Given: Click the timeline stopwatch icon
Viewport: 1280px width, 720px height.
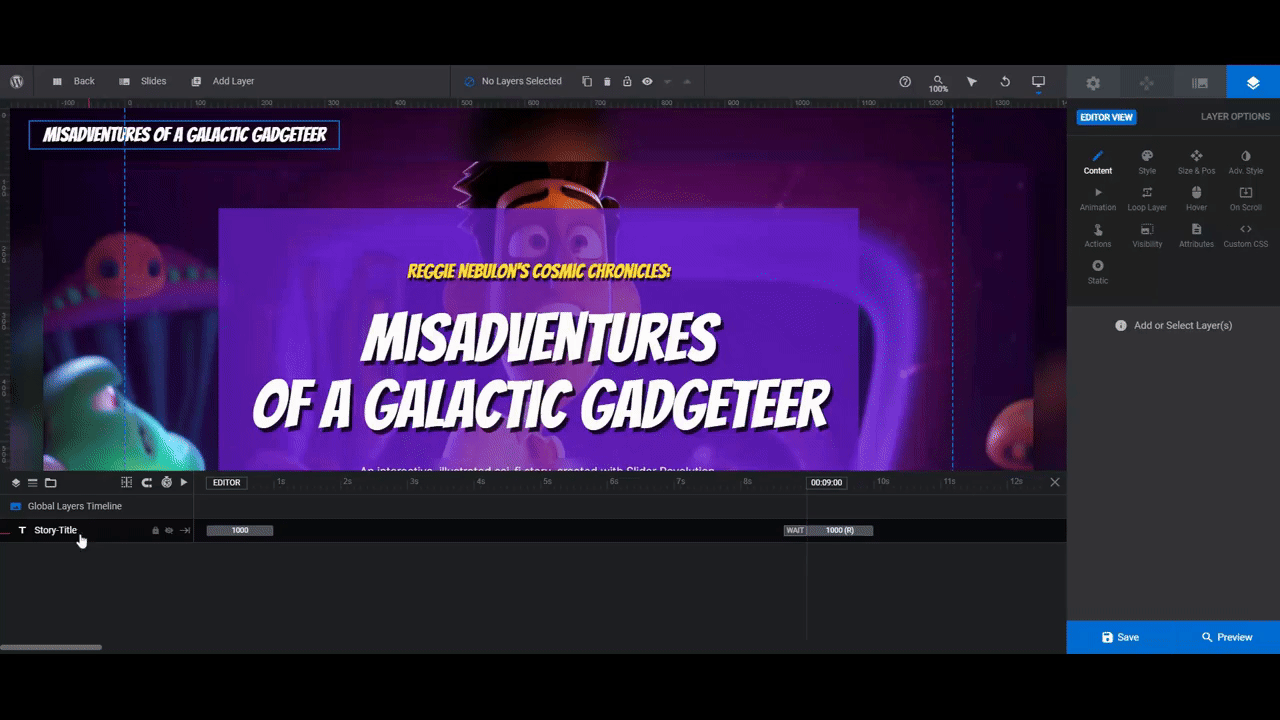Looking at the screenshot, I should coord(166,482).
